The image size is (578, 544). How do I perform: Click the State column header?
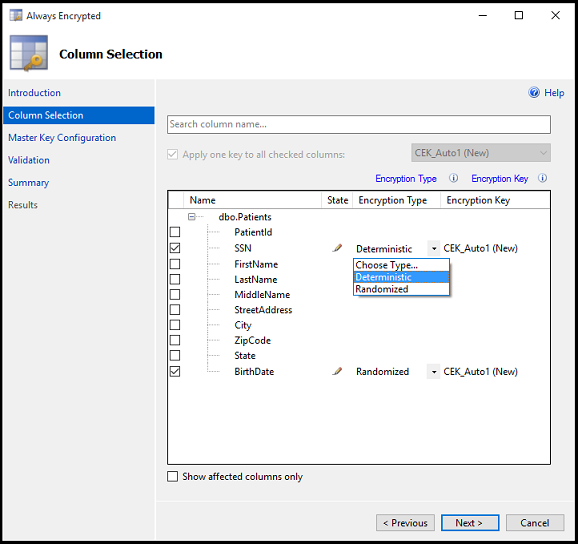337,200
